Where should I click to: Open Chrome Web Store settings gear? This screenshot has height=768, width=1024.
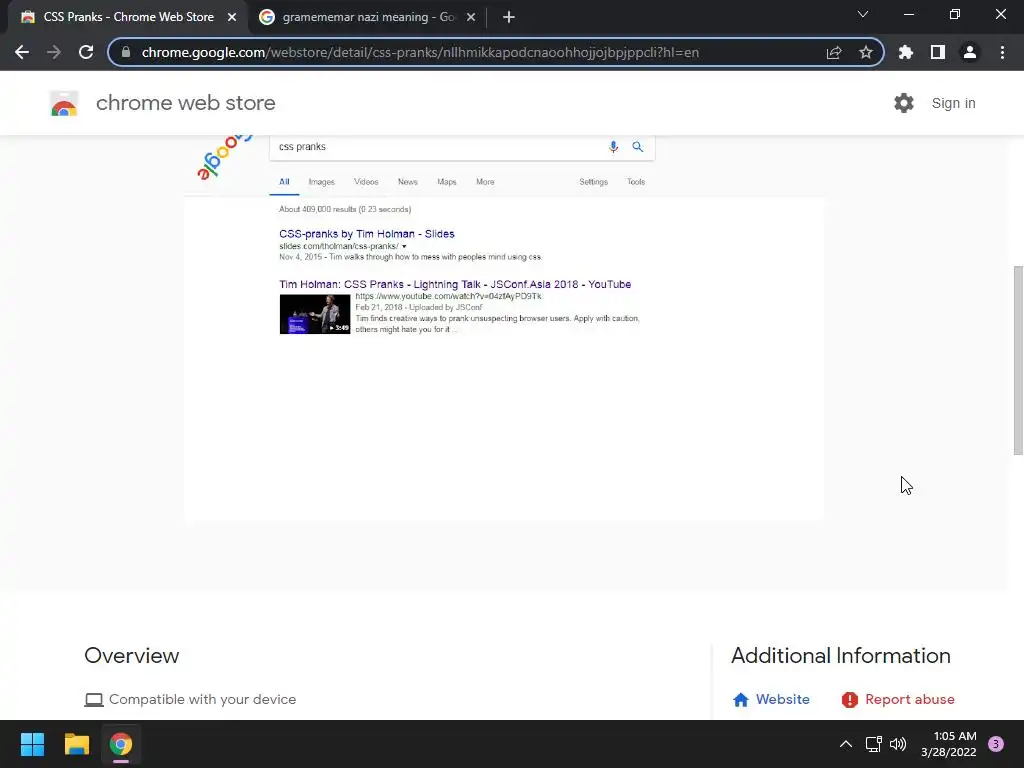pyautogui.click(x=904, y=103)
